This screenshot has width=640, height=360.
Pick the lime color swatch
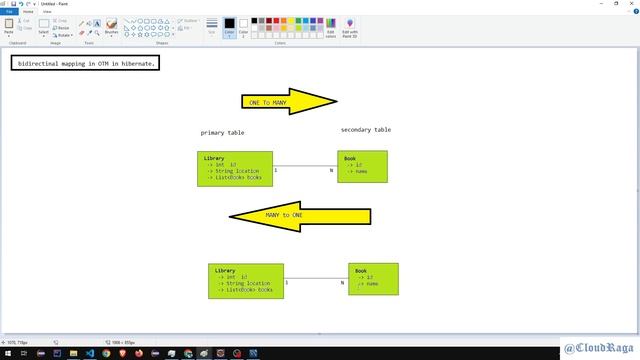298,28
